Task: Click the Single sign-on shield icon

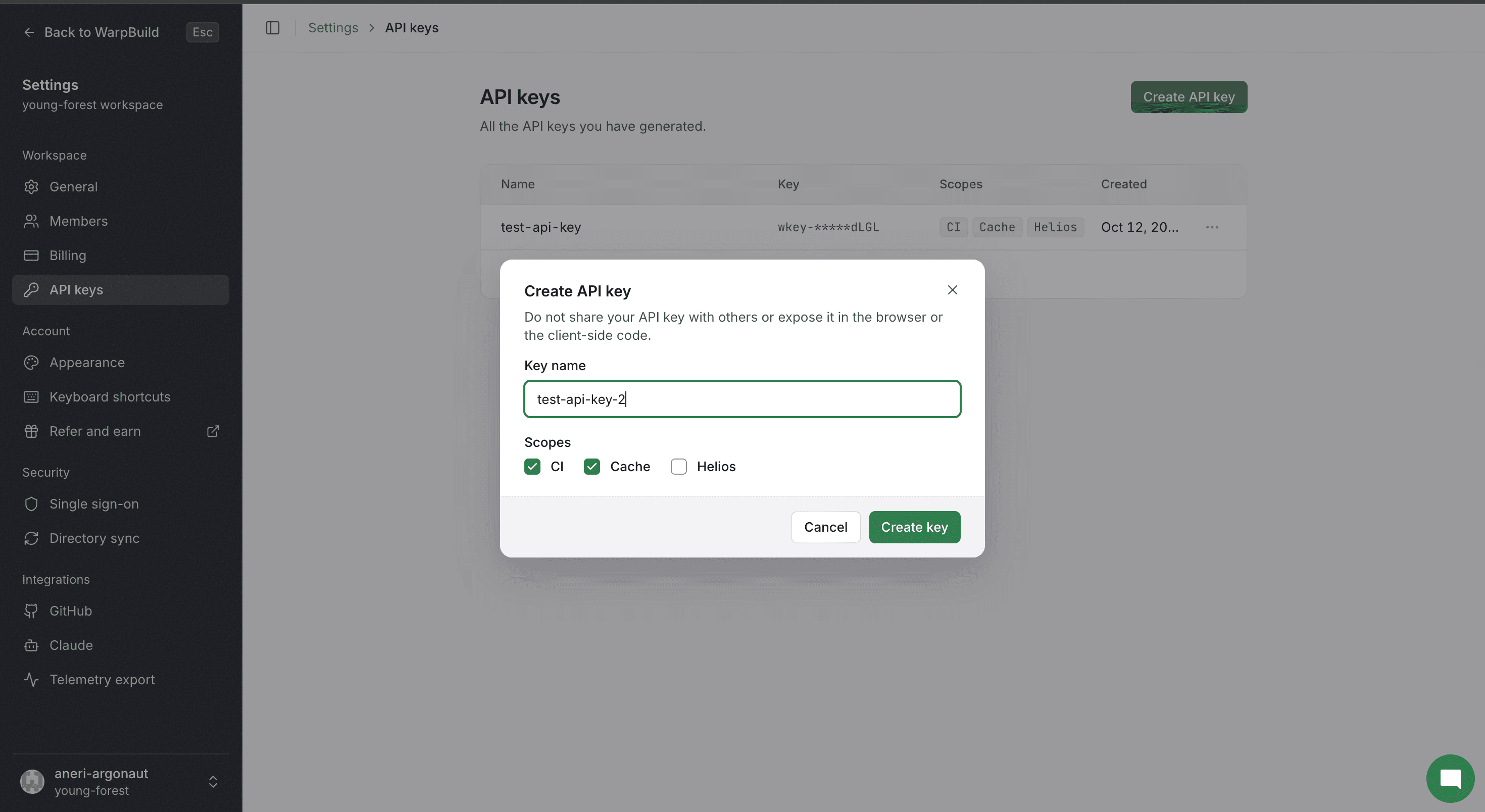Action: pyautogui.click(x=31, y=503)
